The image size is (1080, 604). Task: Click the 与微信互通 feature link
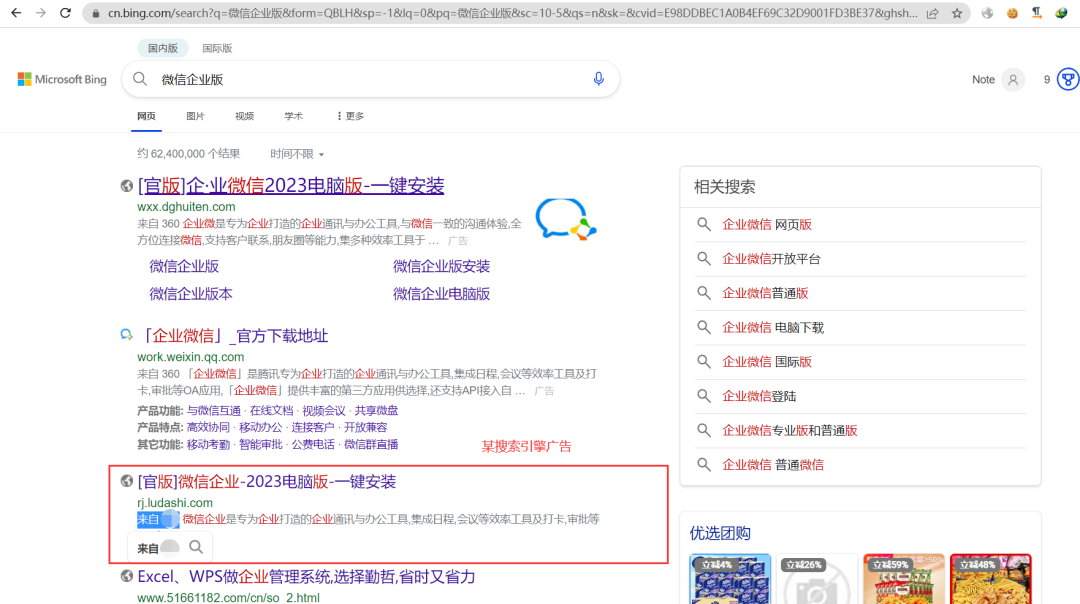(214, 411)
